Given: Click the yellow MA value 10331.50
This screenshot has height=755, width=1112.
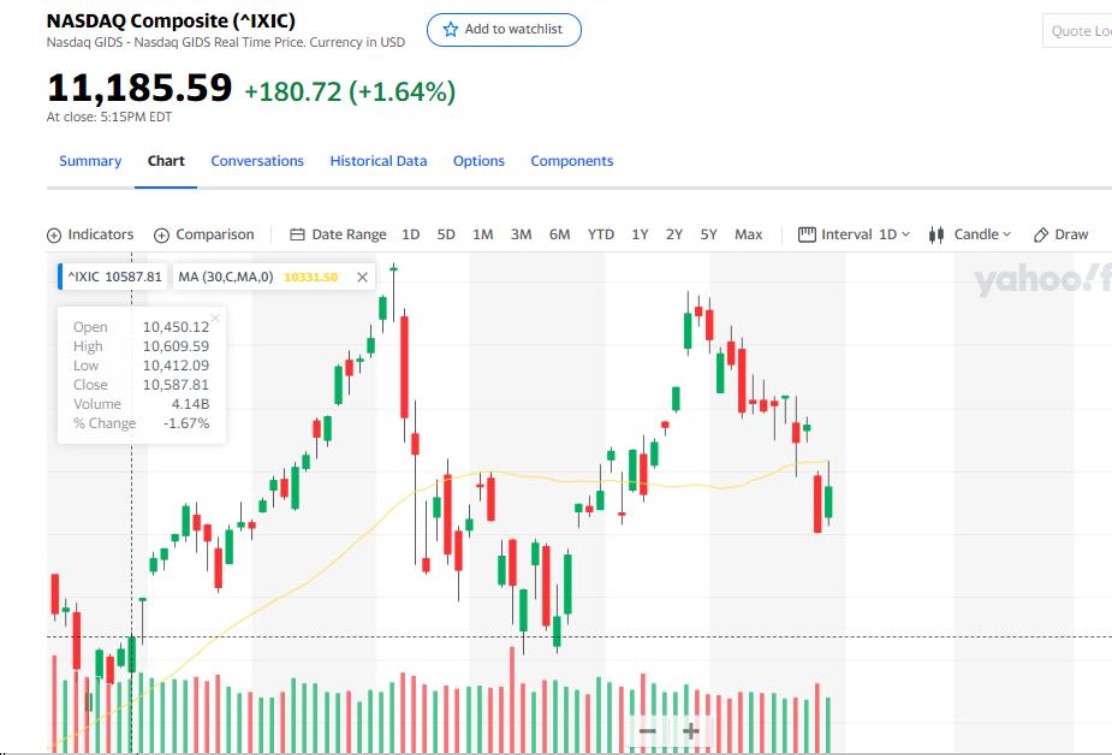Looking at the screenshot, I should 311,277.
